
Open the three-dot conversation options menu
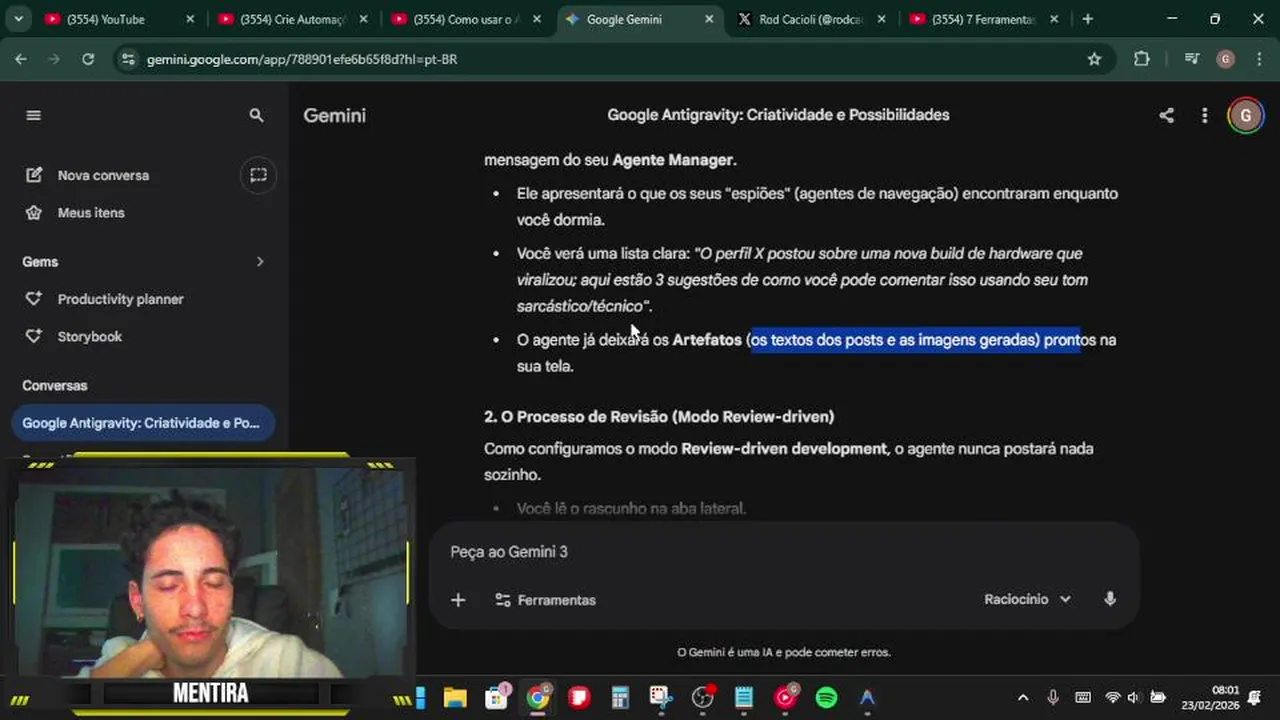(x=1204, y=115)
